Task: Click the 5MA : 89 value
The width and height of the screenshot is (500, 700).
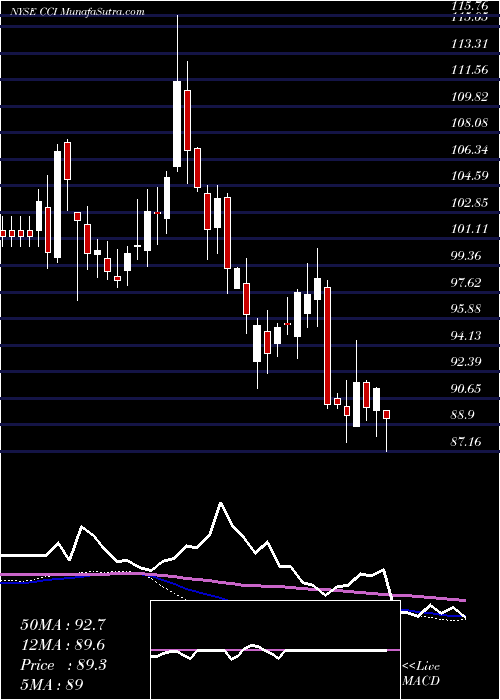Action: pos(52,685)
